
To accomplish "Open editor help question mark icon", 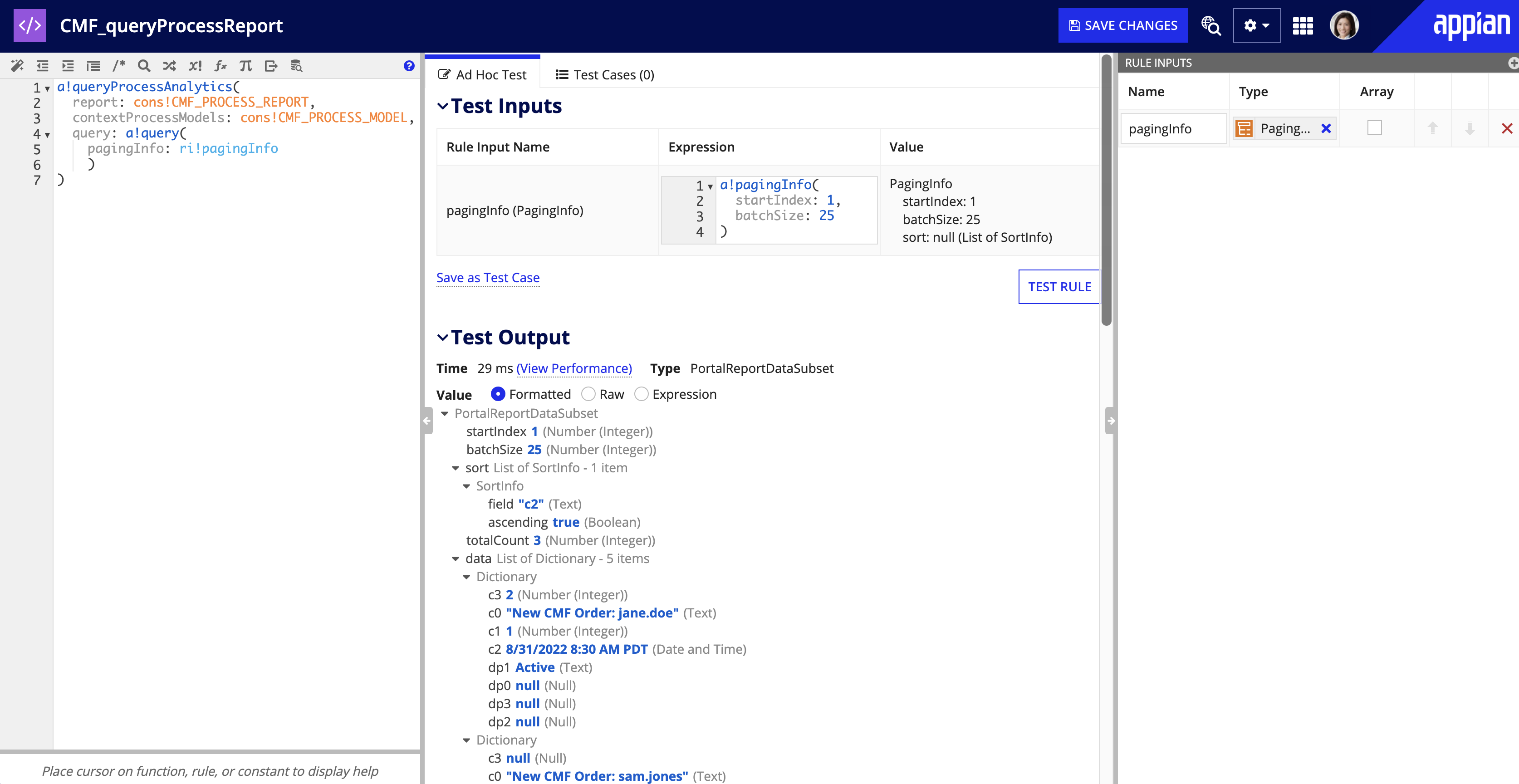I will (409, 65).
